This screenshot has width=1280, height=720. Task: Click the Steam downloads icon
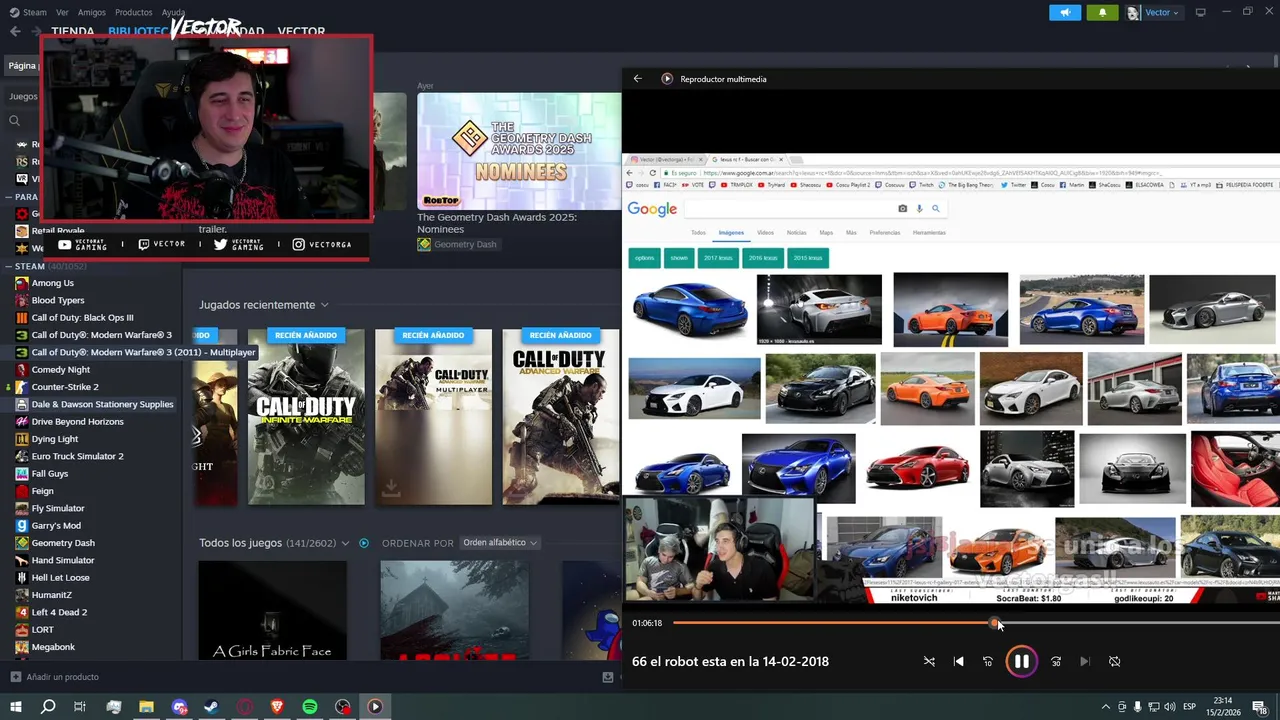pos(607,677)
